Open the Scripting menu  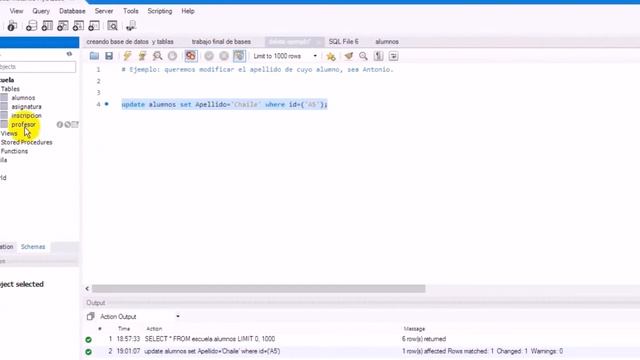point(160,11)
